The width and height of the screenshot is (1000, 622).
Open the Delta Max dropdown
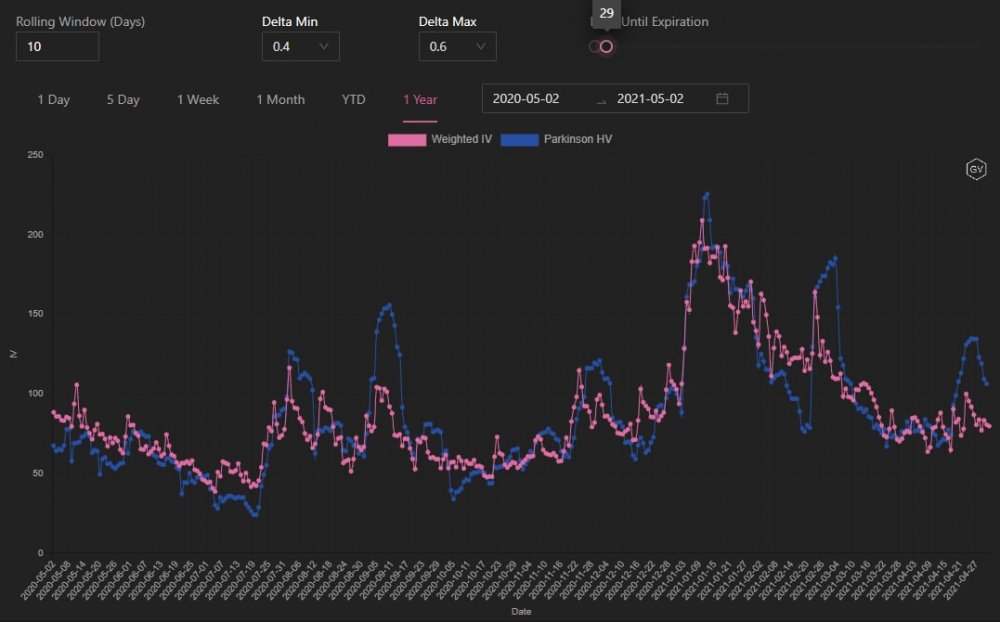pos(457,47)
